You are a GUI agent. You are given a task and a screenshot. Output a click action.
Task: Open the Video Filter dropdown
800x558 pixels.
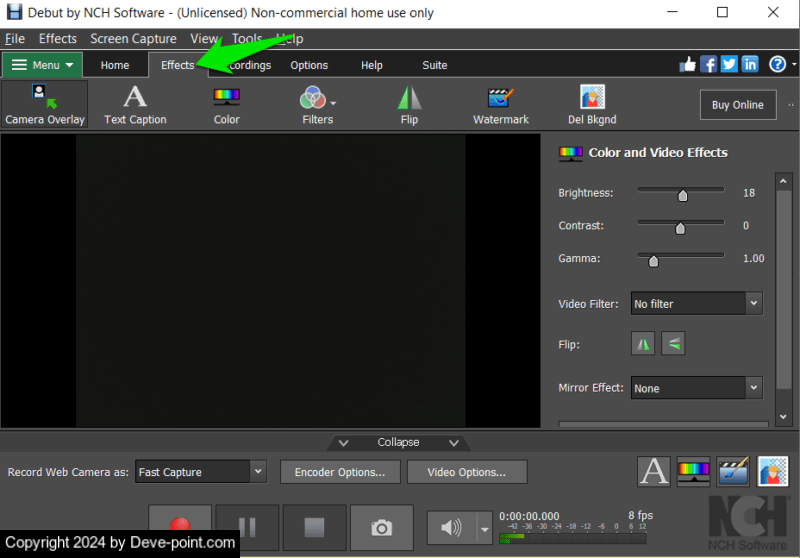pos(697,303)
